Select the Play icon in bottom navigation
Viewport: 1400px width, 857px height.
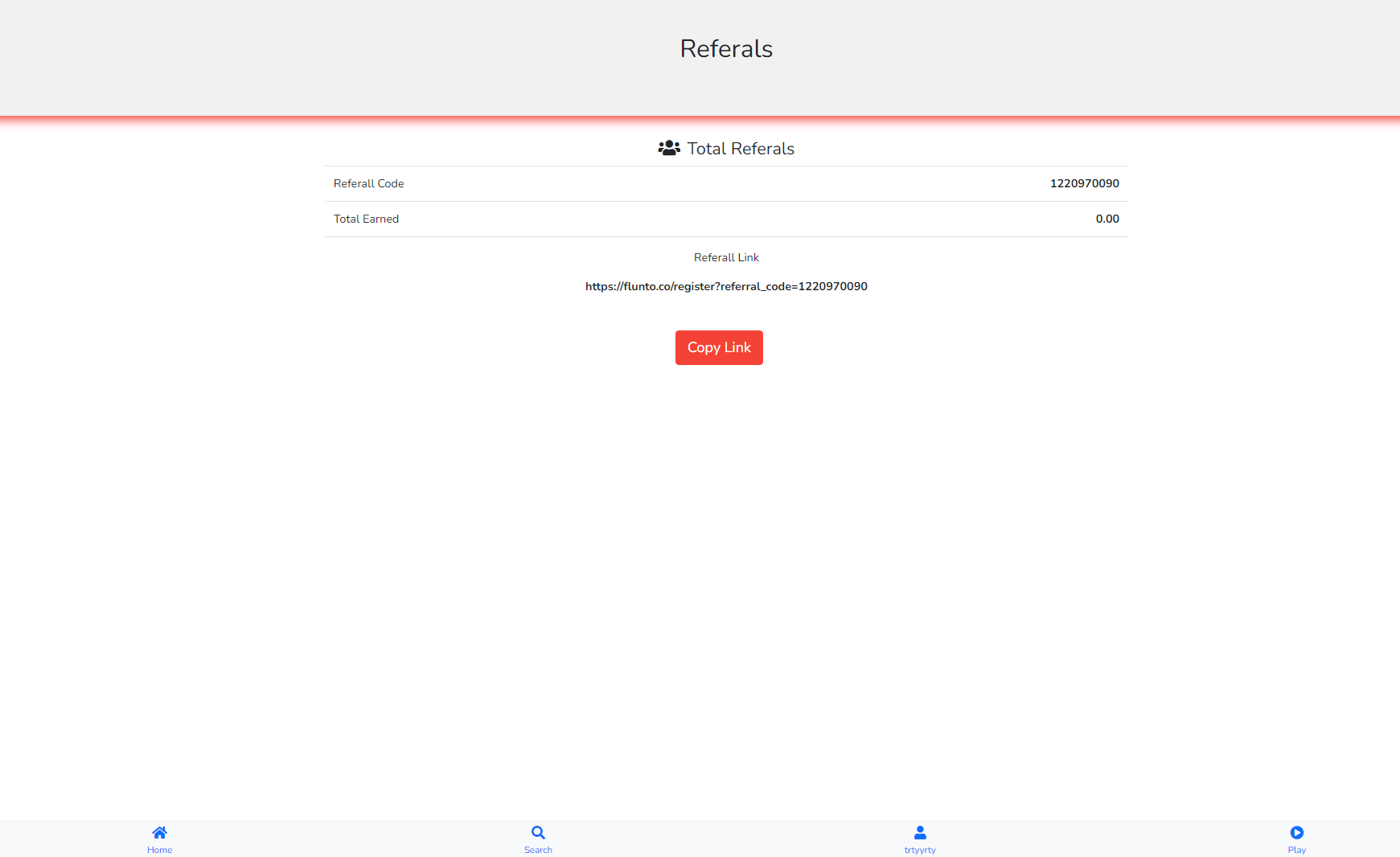tap(1297, 832)
